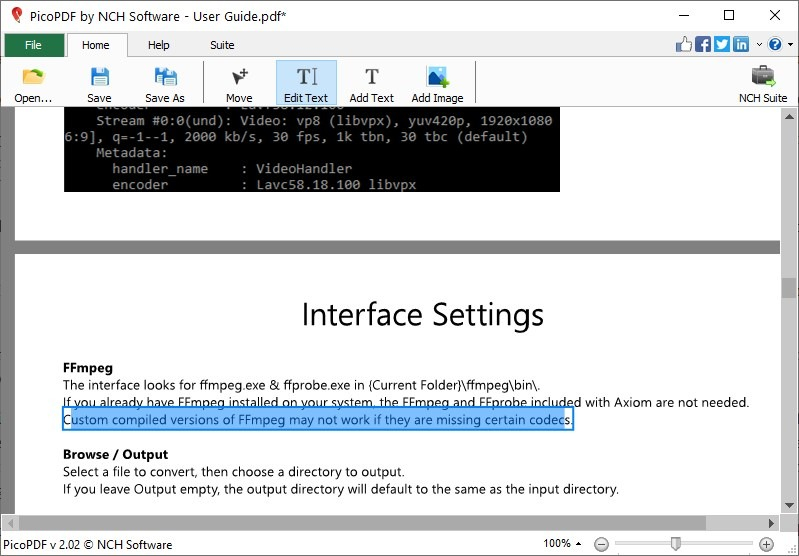Click the horizontal scrollbar thumb
Viewport: 799px width, 556px height.
click(362, 523)
